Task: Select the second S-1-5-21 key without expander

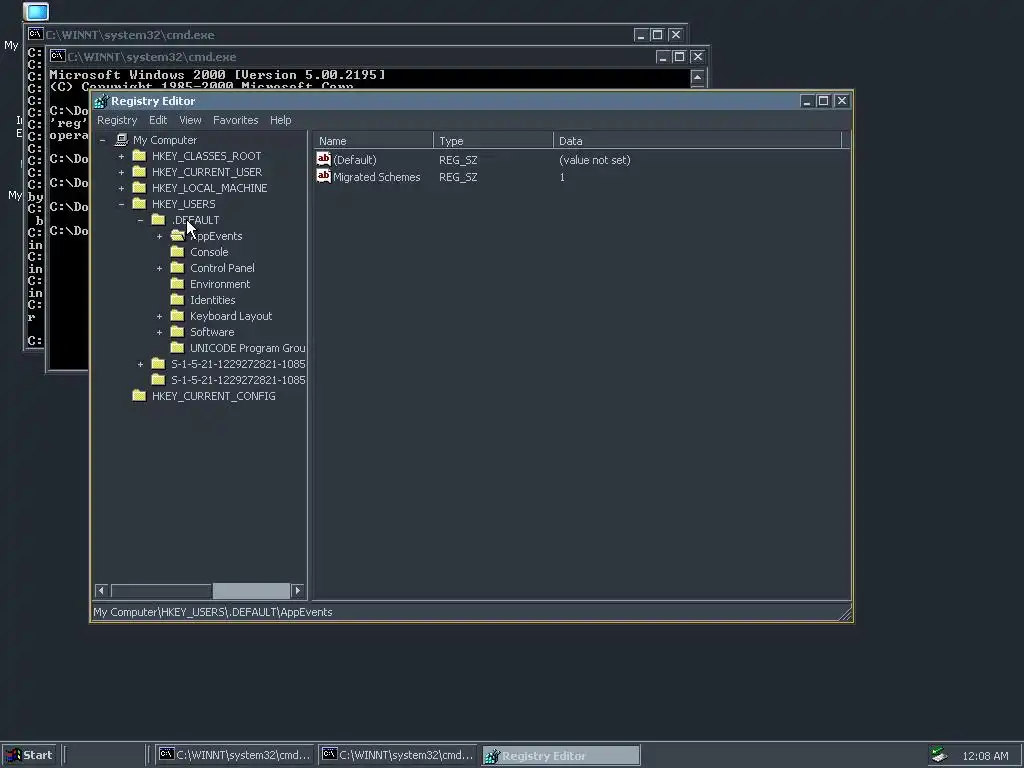Action: [x=238, y=380]
